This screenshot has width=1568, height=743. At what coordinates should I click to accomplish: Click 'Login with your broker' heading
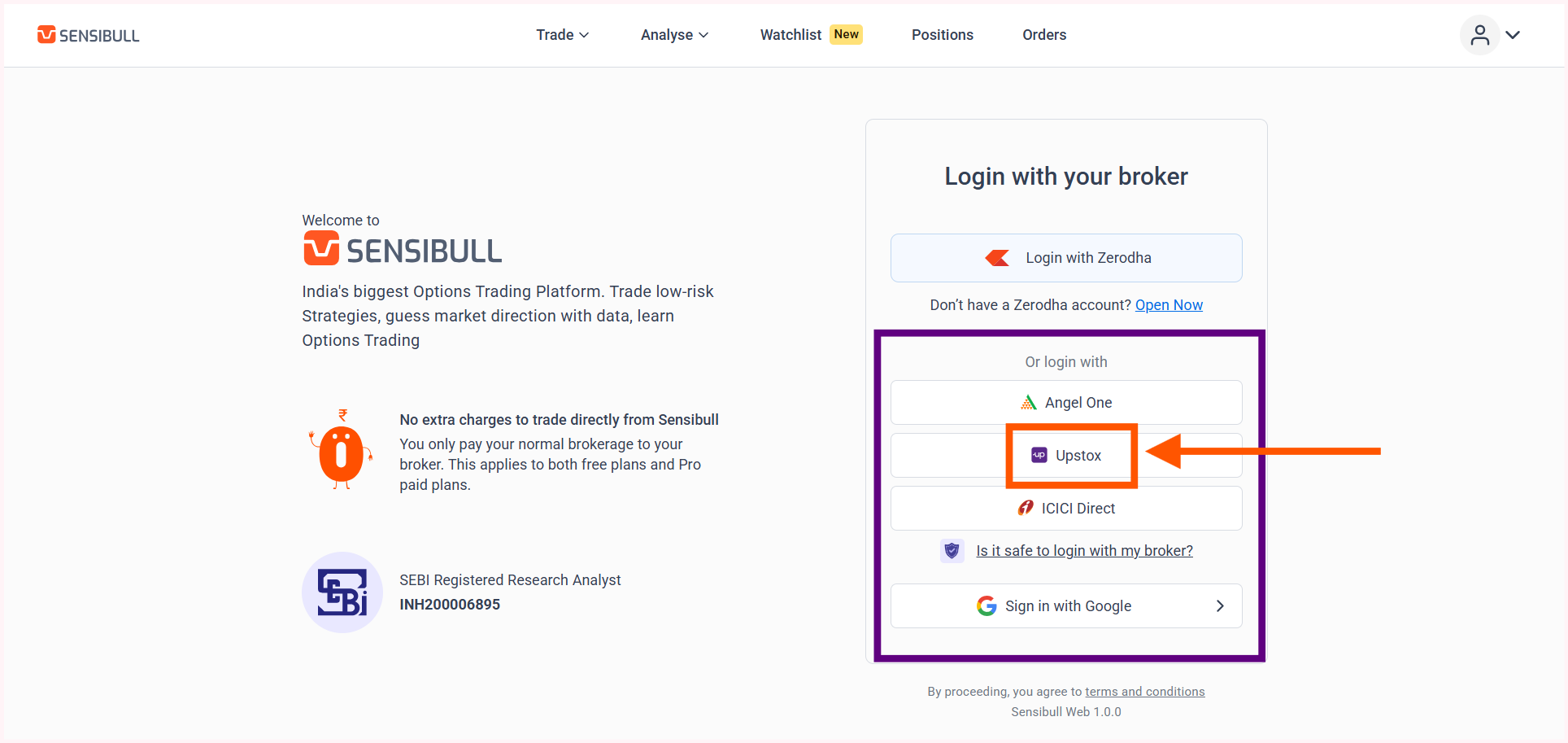tap(1066, 177)
